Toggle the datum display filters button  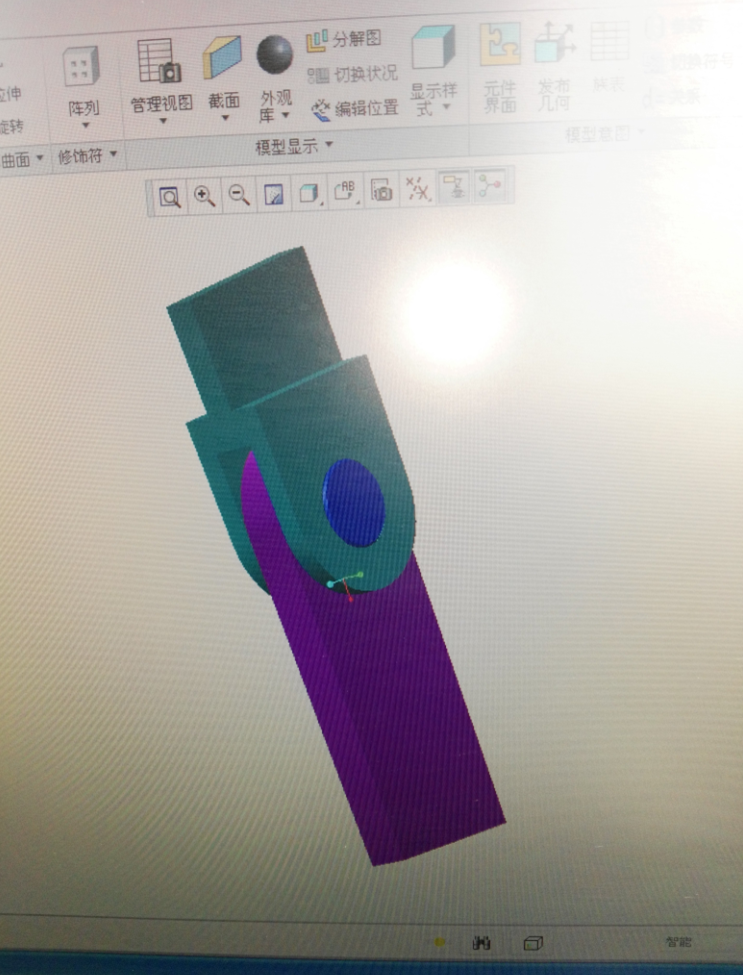tap(415, 189)
